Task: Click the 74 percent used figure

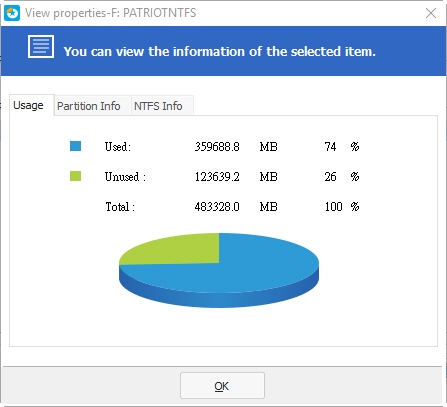Action: pos(330,146)
